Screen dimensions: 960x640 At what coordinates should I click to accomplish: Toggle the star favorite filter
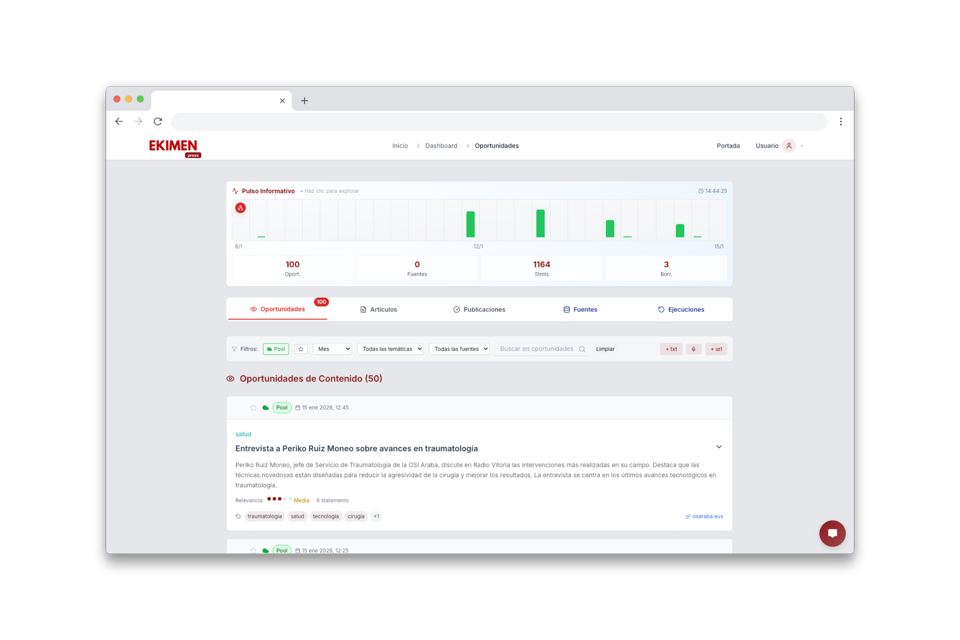pyautogui.click(x=300, y=348)
